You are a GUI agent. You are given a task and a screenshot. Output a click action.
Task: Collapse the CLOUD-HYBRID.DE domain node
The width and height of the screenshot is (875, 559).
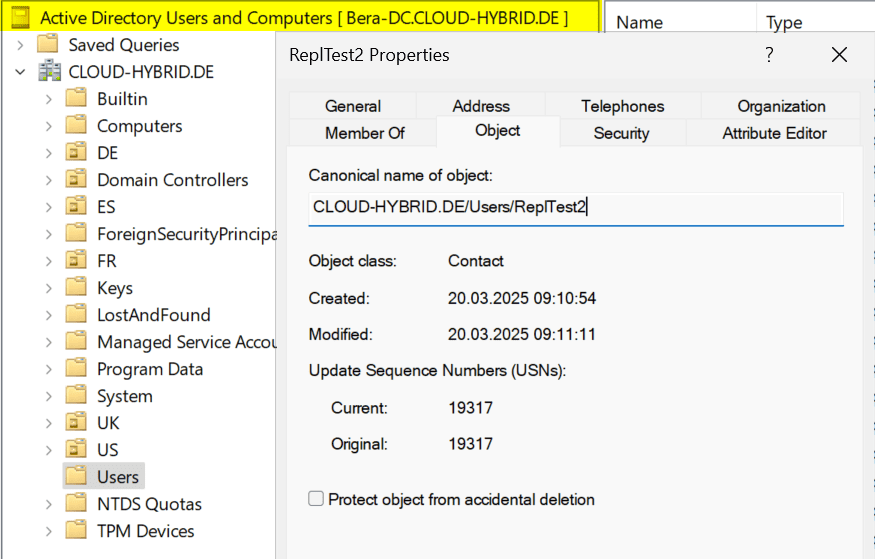pyautogui.click(x=20, y=72)
